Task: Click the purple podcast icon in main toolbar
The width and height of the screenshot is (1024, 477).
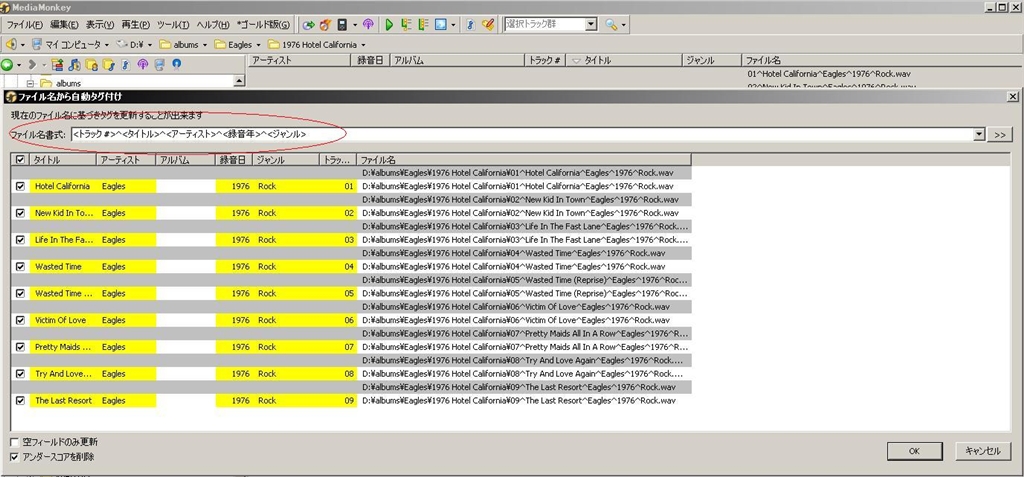Action: (368, 24)
